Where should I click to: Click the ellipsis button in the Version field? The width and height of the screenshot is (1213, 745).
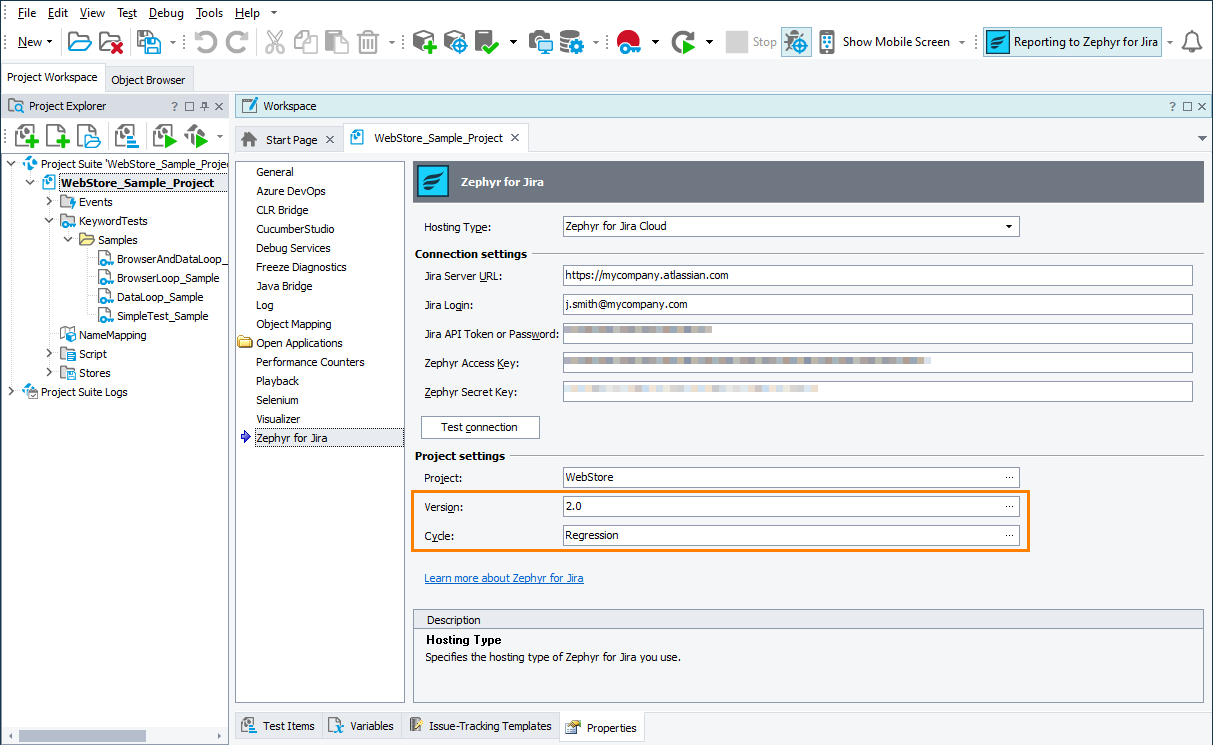pos(1010,507)
